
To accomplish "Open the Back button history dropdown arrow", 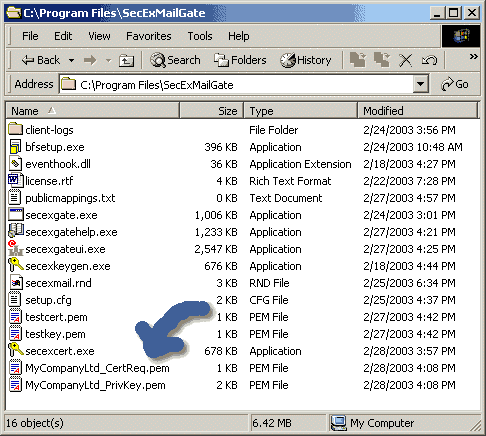I will click(x=71, y=60).
